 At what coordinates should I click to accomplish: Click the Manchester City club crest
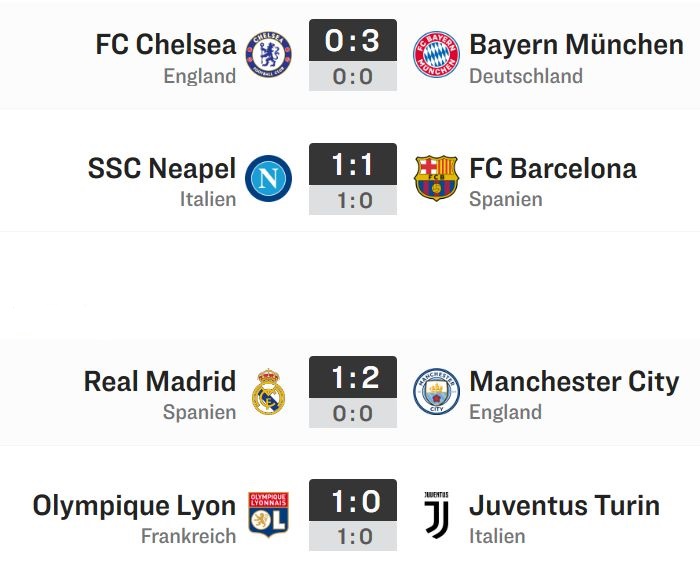(436, 391)
